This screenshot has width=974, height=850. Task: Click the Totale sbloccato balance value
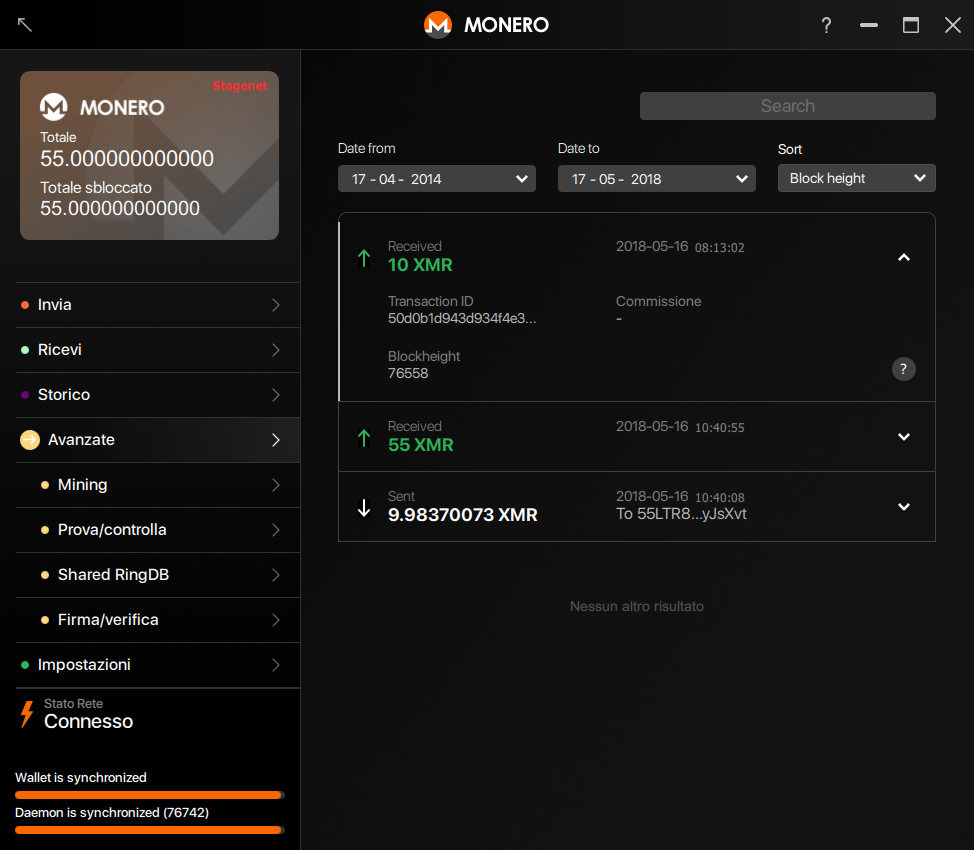(x=120, y=208)
